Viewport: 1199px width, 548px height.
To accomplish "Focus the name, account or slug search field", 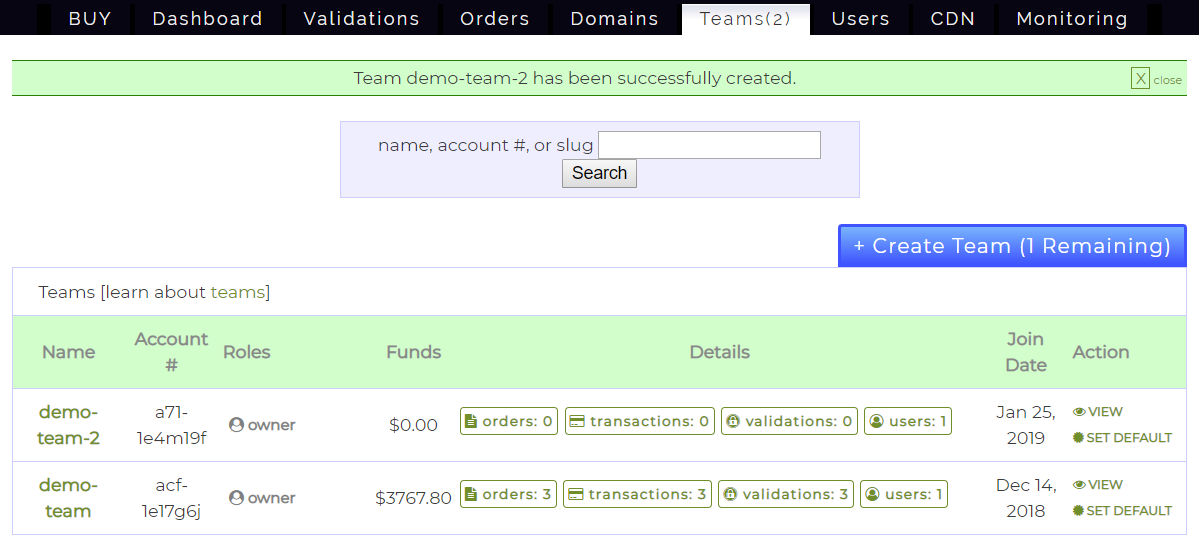I will (x=709, y=146).
